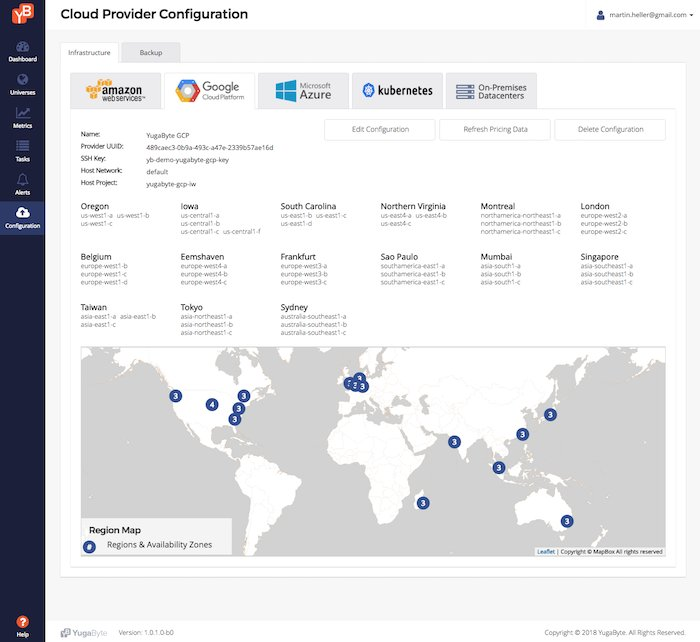
Task: Click the Northern Virginia region heading
Action: click(x=413, y=206)
